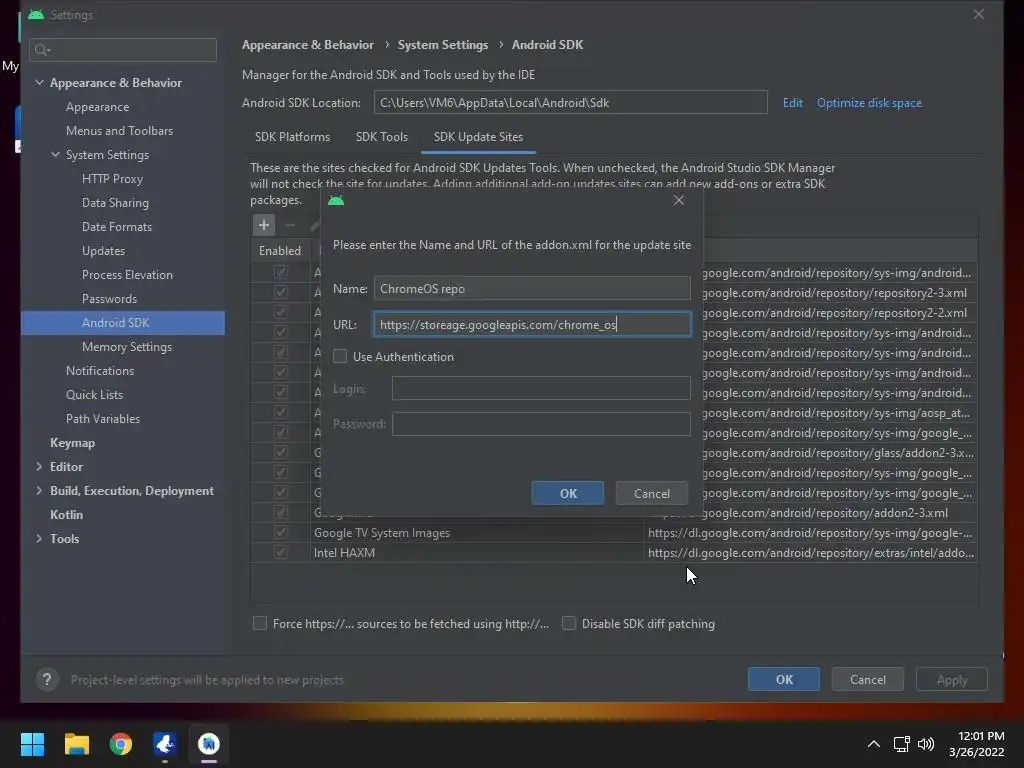Image resolution: width=1024 pixels, height=768 pixels.
Task: Open Path Variables settings
Action: [x=103, y=419]
